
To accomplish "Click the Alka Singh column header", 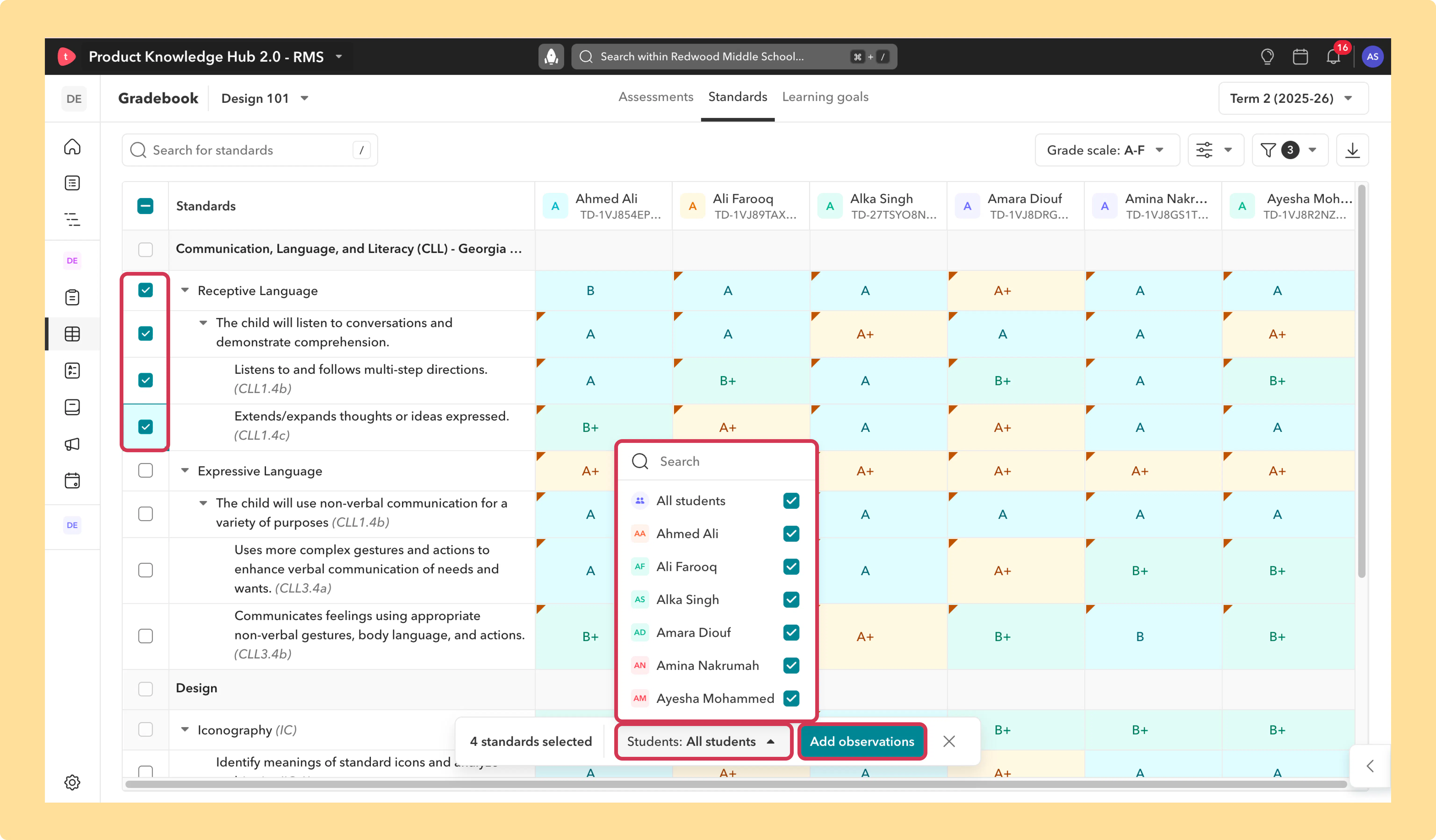I will point(878,206).
